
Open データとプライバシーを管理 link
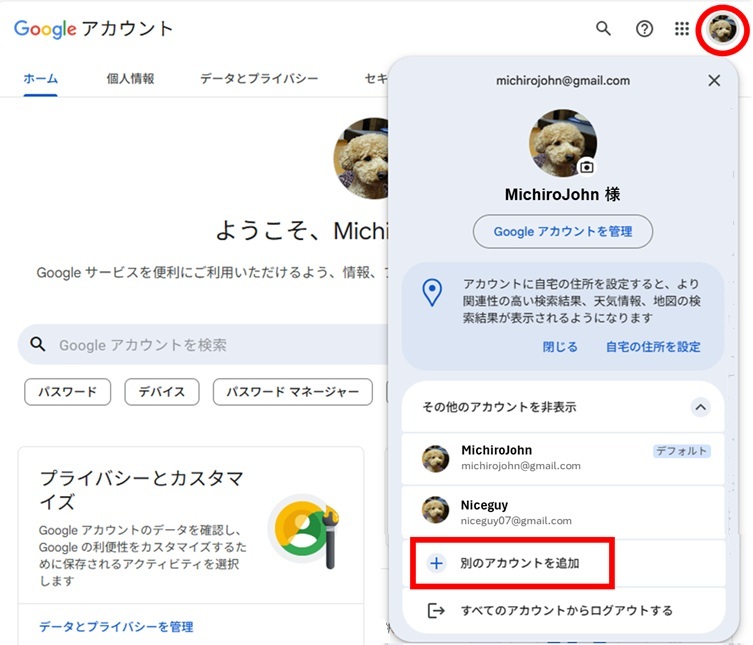116,627
